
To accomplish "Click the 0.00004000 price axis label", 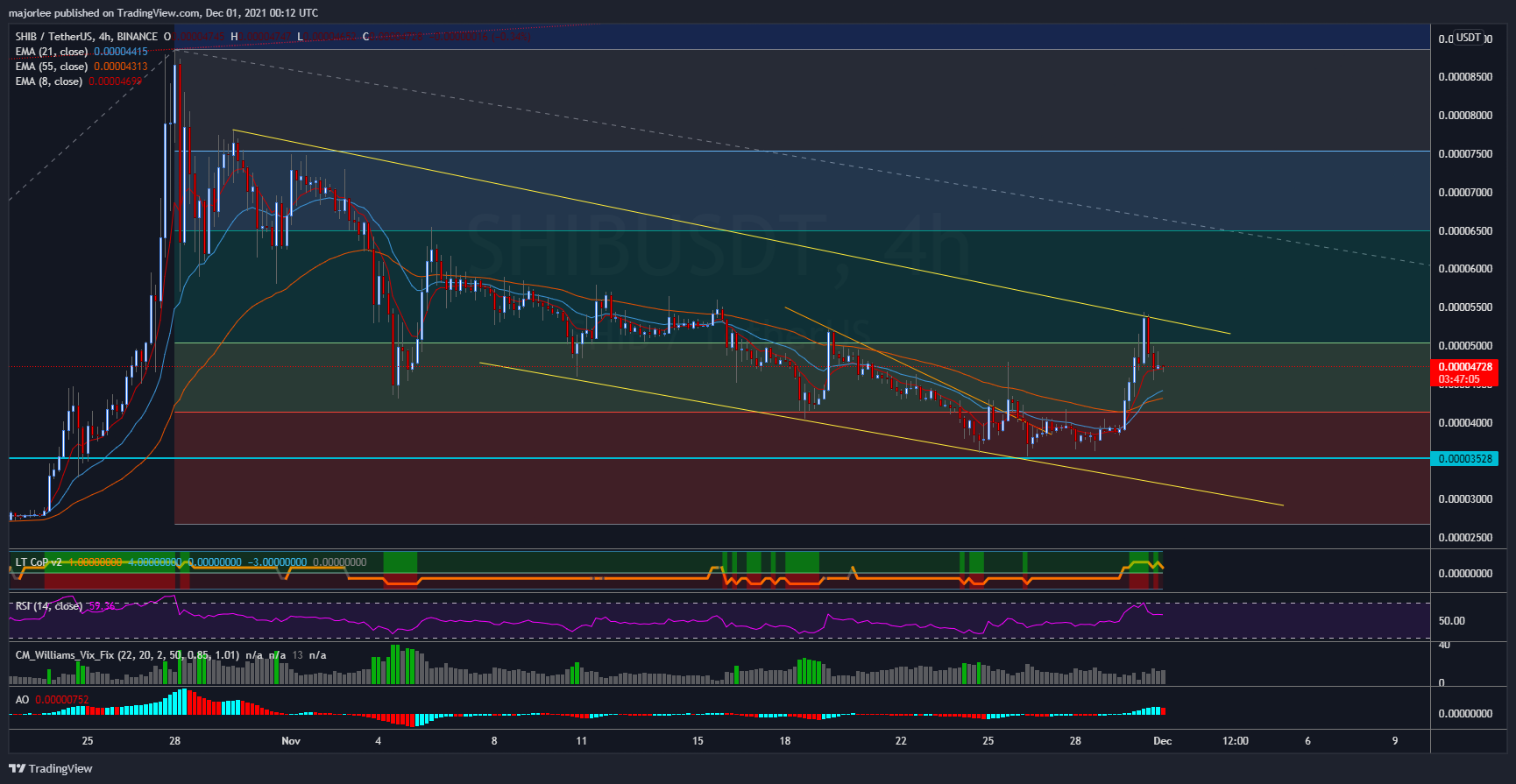I will (1465, 423).
